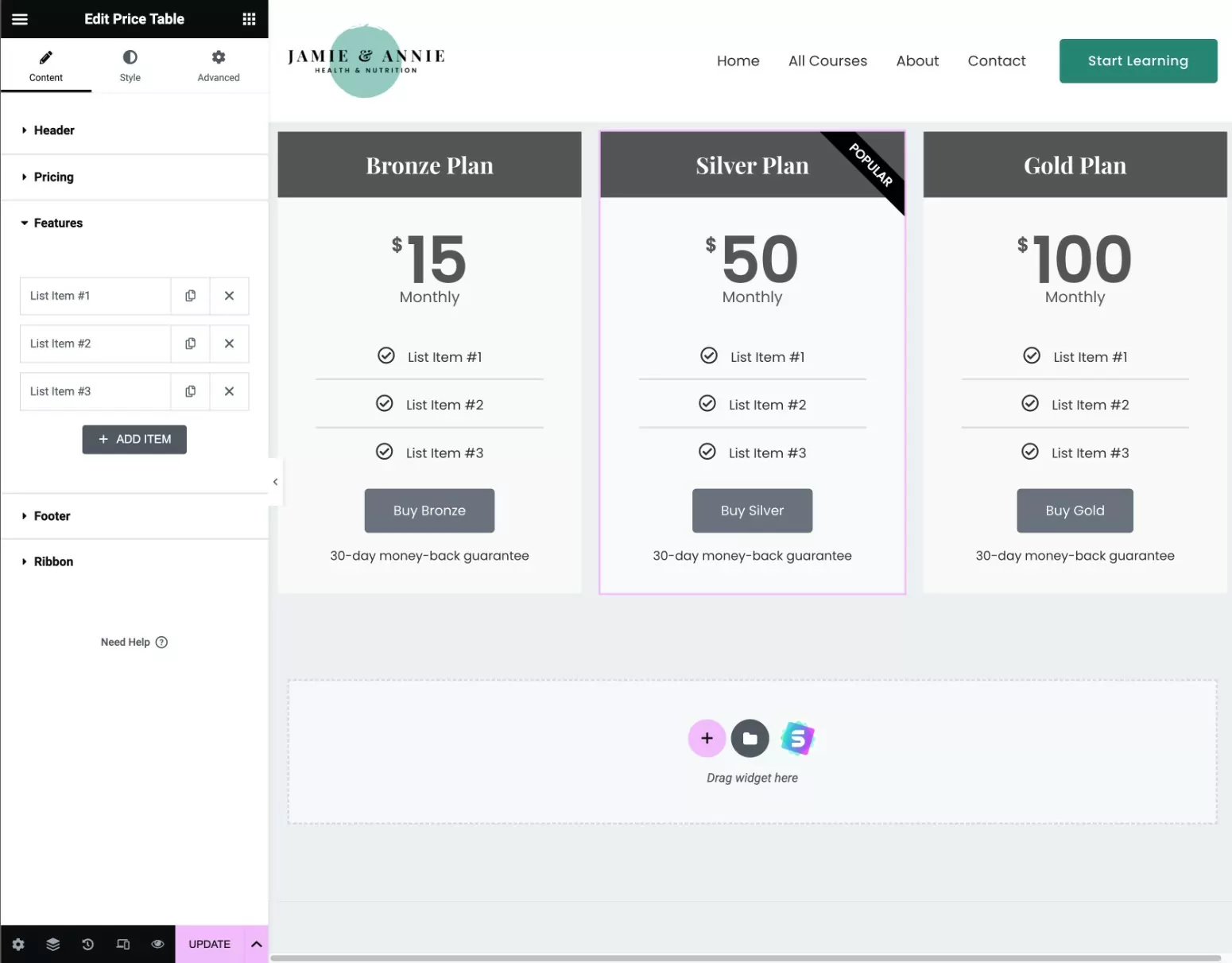Image resolution: width=1232 pixels, height=963 pixels.
Task: Click check icon beside Gold List Item #3
Action: tap(1030, 452)
